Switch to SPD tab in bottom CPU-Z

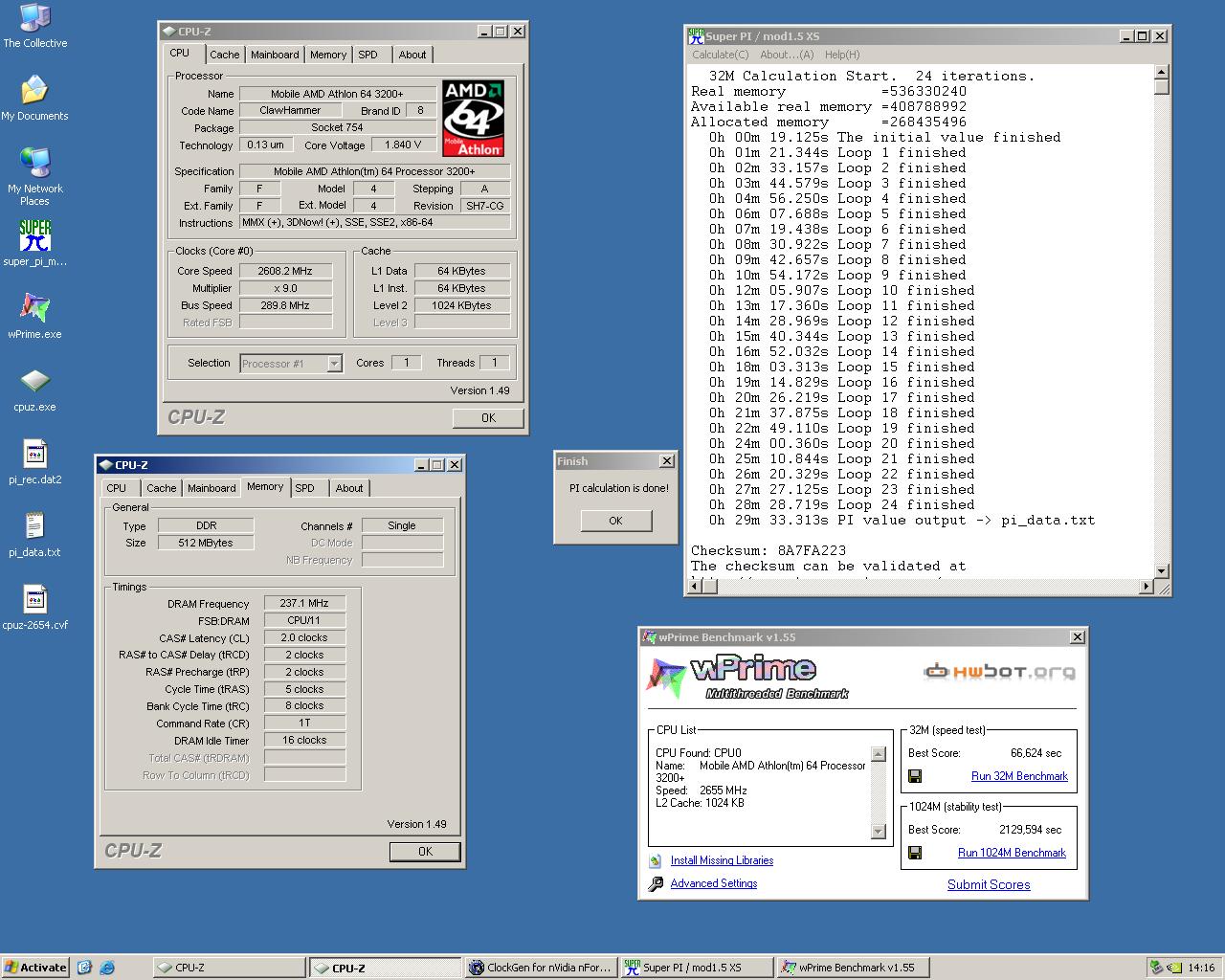[305, 488]
